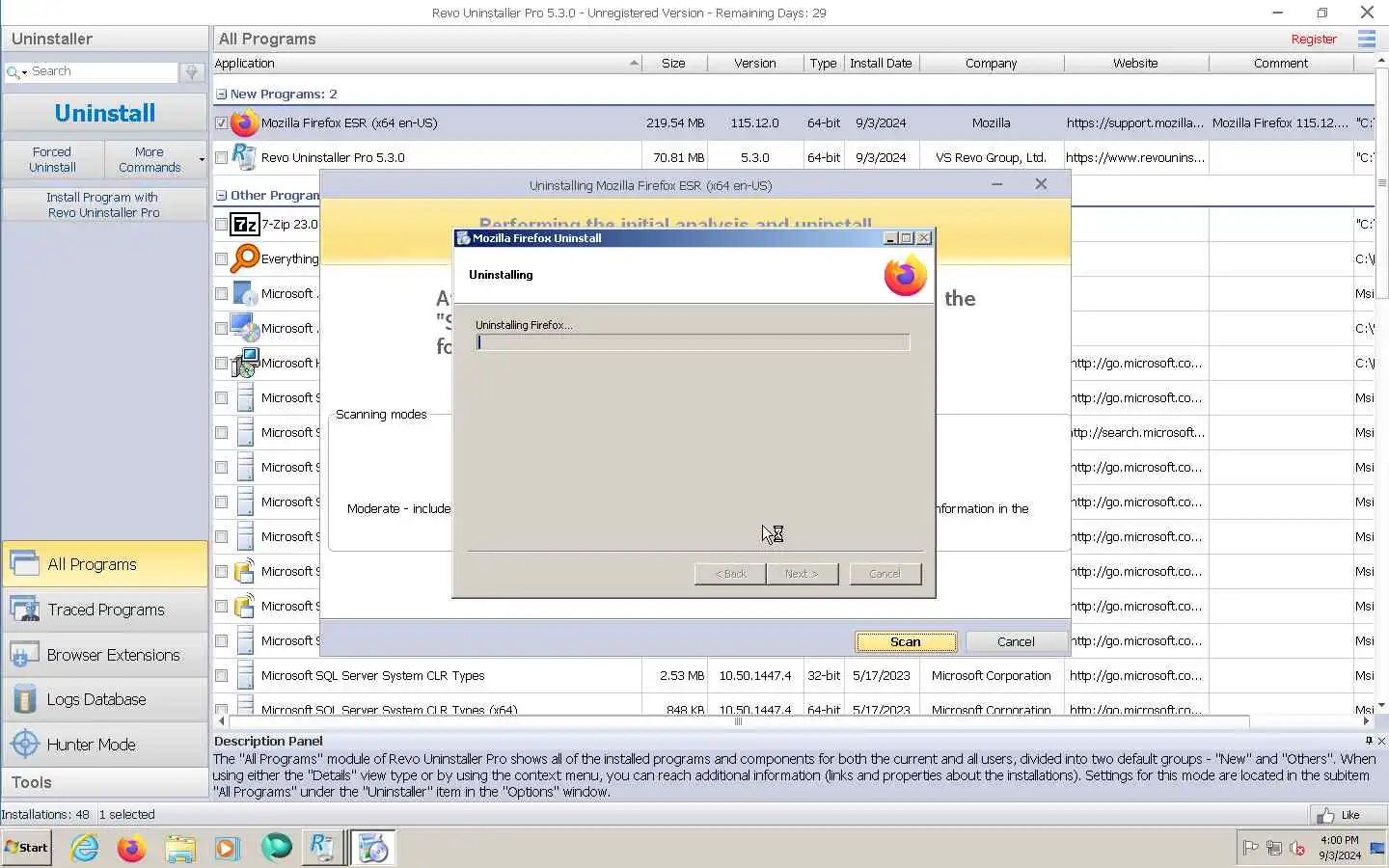This screenshot has width=1389, height=868.
Task: Click the Uninstaller section header
Action: [x=104, y=39]
